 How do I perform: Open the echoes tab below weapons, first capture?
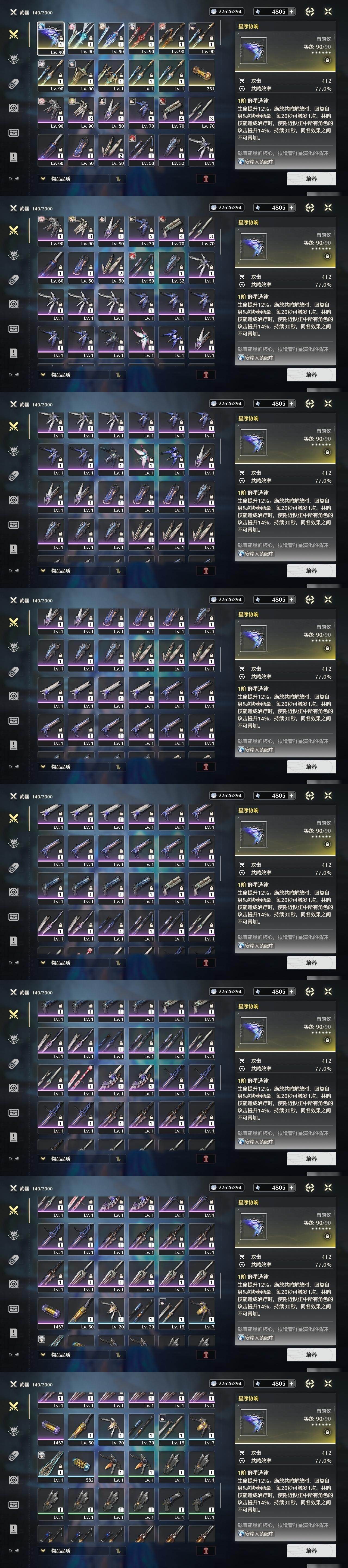[x=13, y=59]
